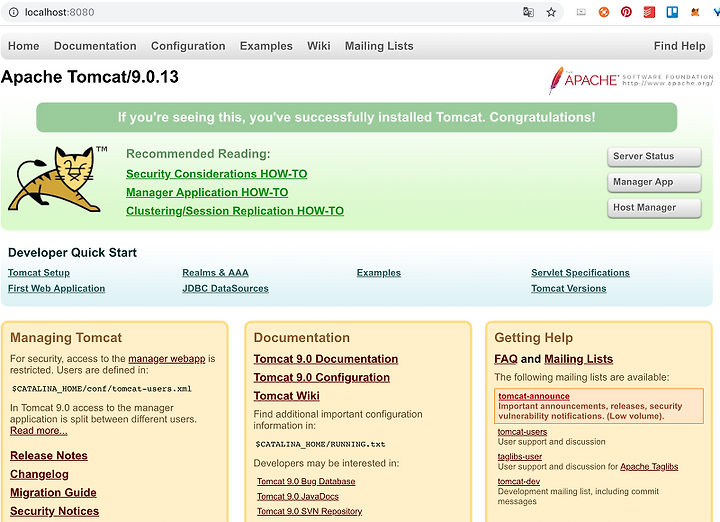Open Documentation in the top navigation
Image resolution: width=720 pixels, height=522 pixels.
[95, 46]
